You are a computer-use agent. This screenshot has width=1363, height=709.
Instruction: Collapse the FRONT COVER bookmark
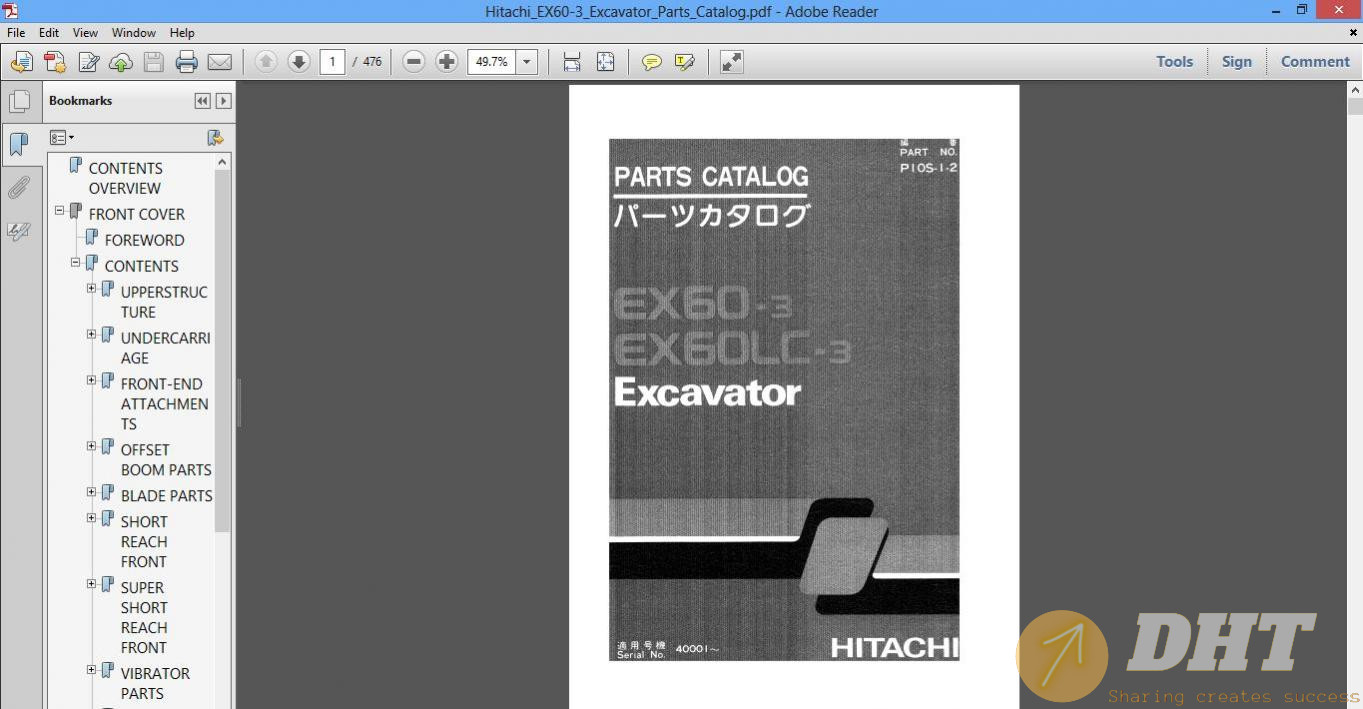click(59, 211)
